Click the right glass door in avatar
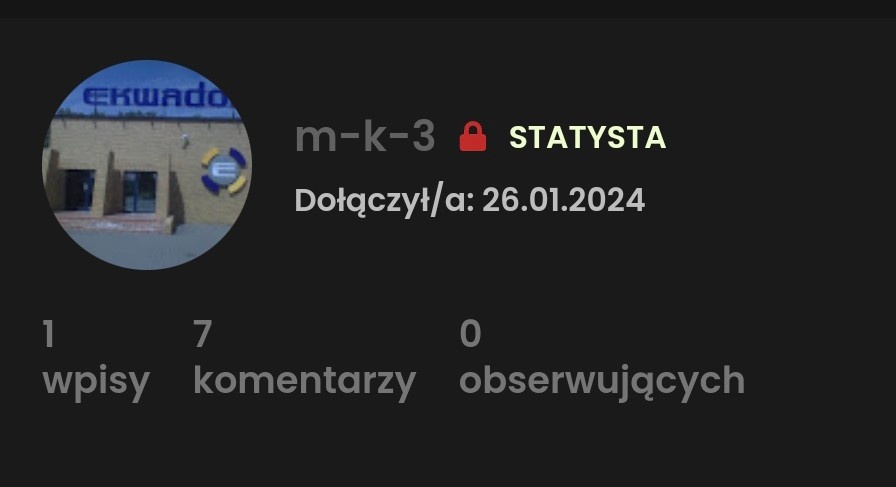This screenshot has width=896, height=487. (140, 192)
